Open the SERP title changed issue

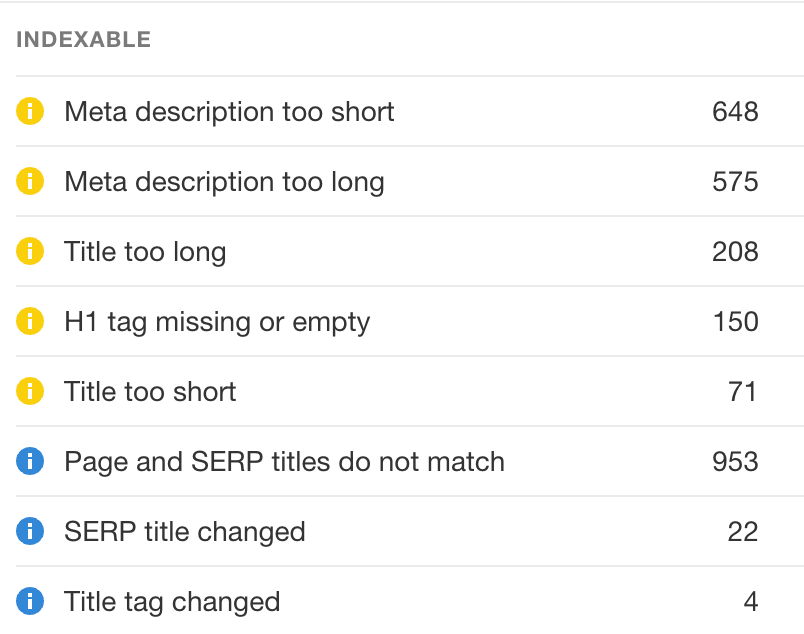tap(184, 532)
